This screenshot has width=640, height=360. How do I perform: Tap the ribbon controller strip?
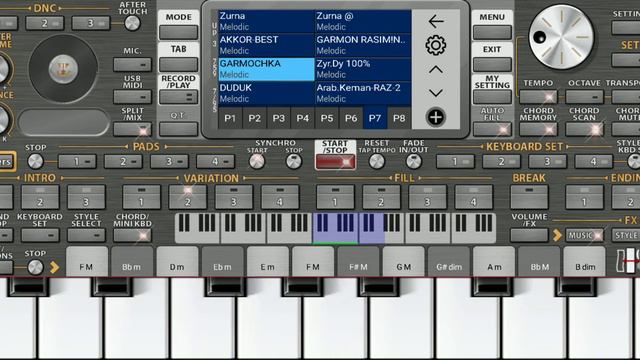64,122
